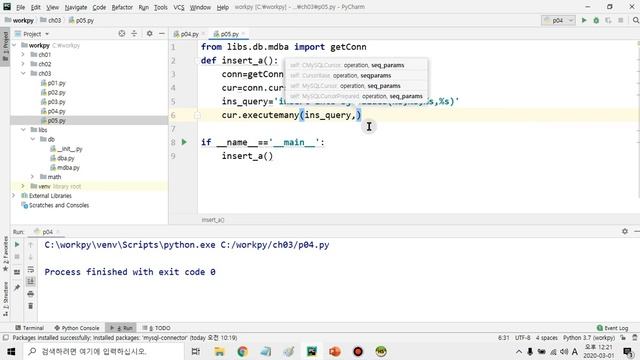Open the Python Console tool window

(x=77, y=328)
